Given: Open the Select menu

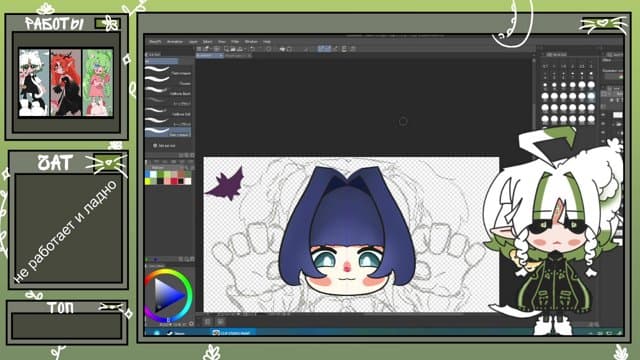Looking at the screenshot, I should [207, 42].
